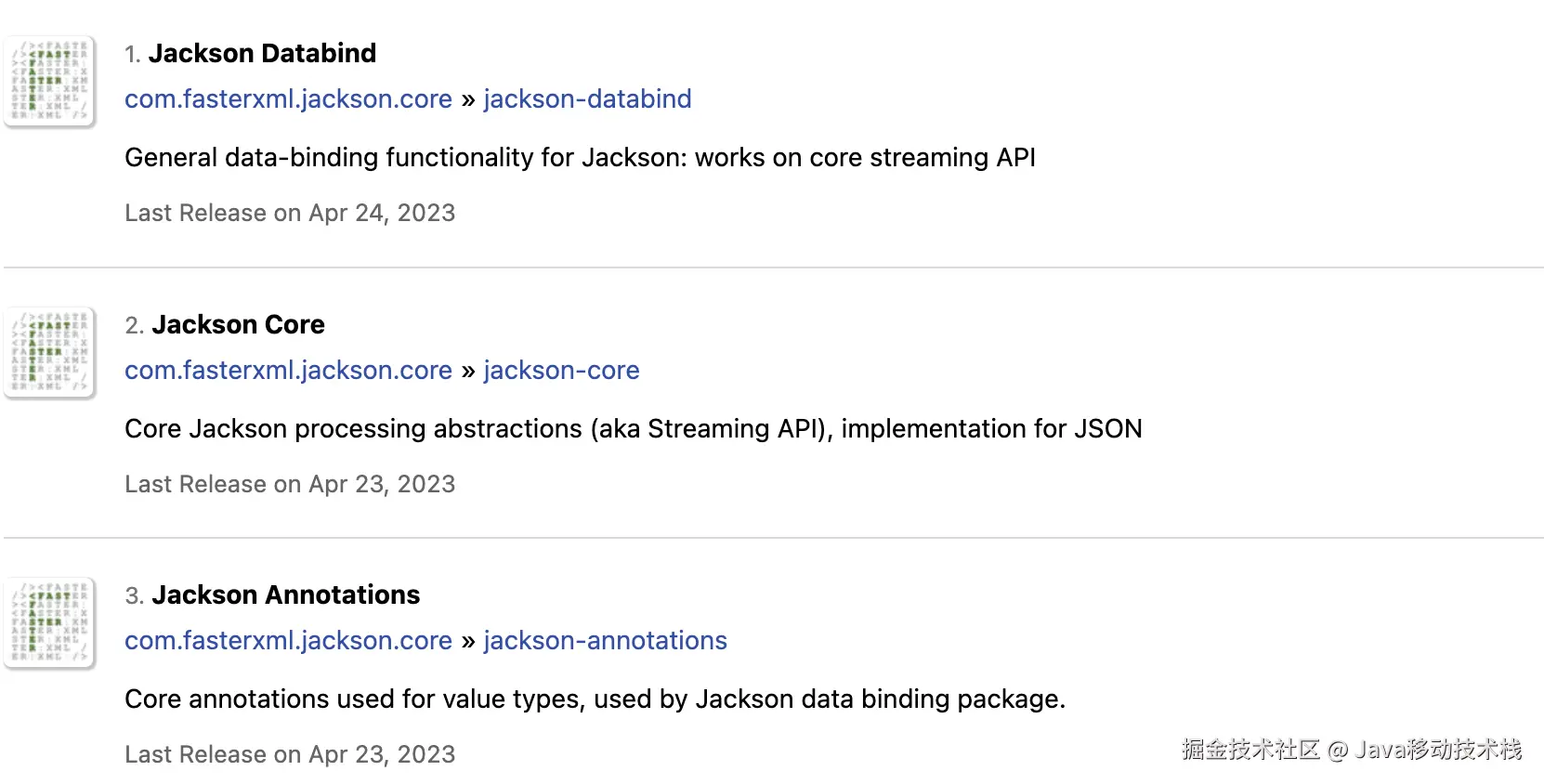The height and width of the screenshot is (784, 1544).
Task: Click the "General data-binding functionality" description text
Action: click(x=580, y=158)
